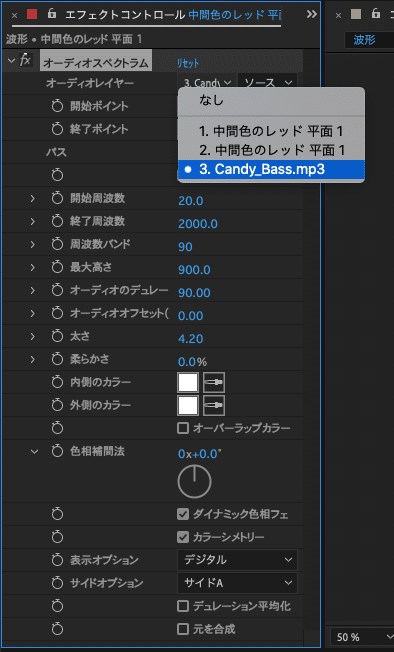
Task: Open the ソース dropdown for audio layer
Action: (x=267, y=82)
